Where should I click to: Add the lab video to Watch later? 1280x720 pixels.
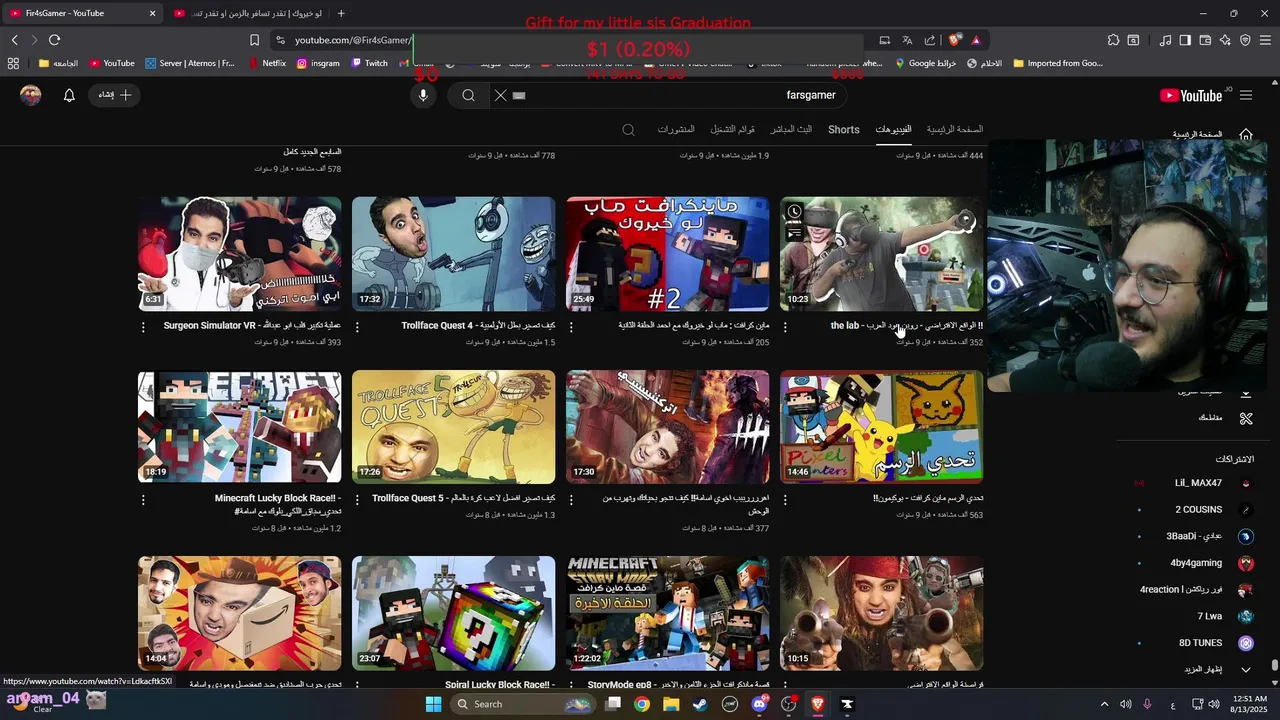(x=794, y=212)
